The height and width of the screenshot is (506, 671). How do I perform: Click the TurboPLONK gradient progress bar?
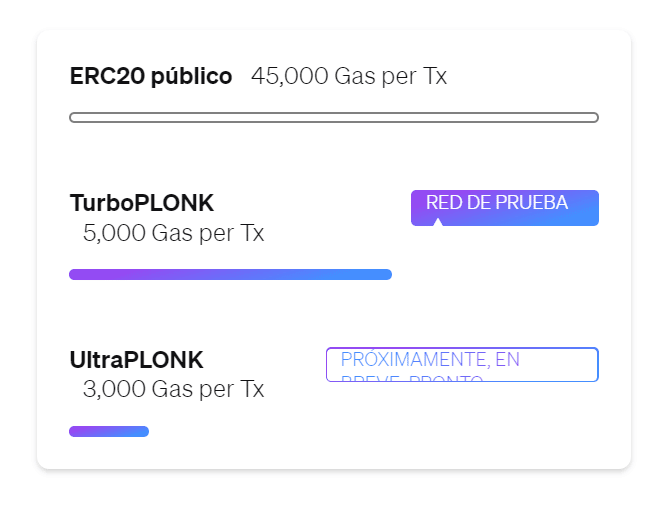tap(230, 274)
